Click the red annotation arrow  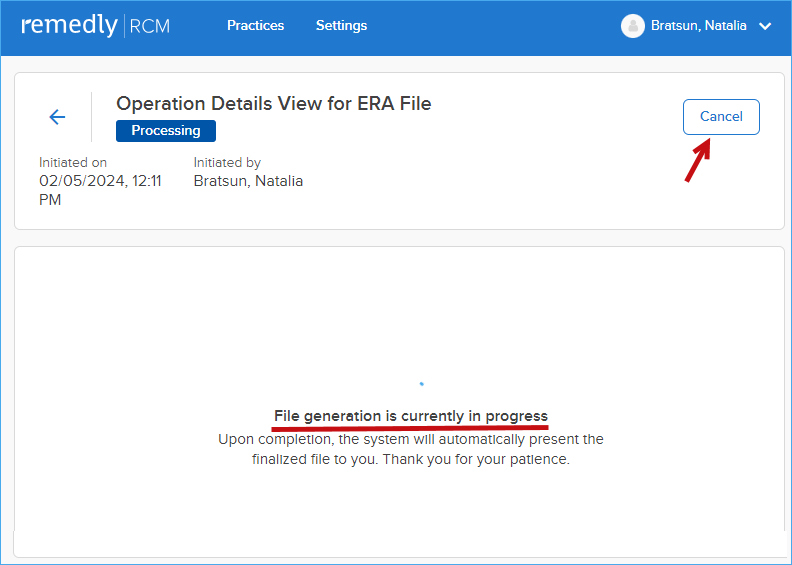(698, 160)
